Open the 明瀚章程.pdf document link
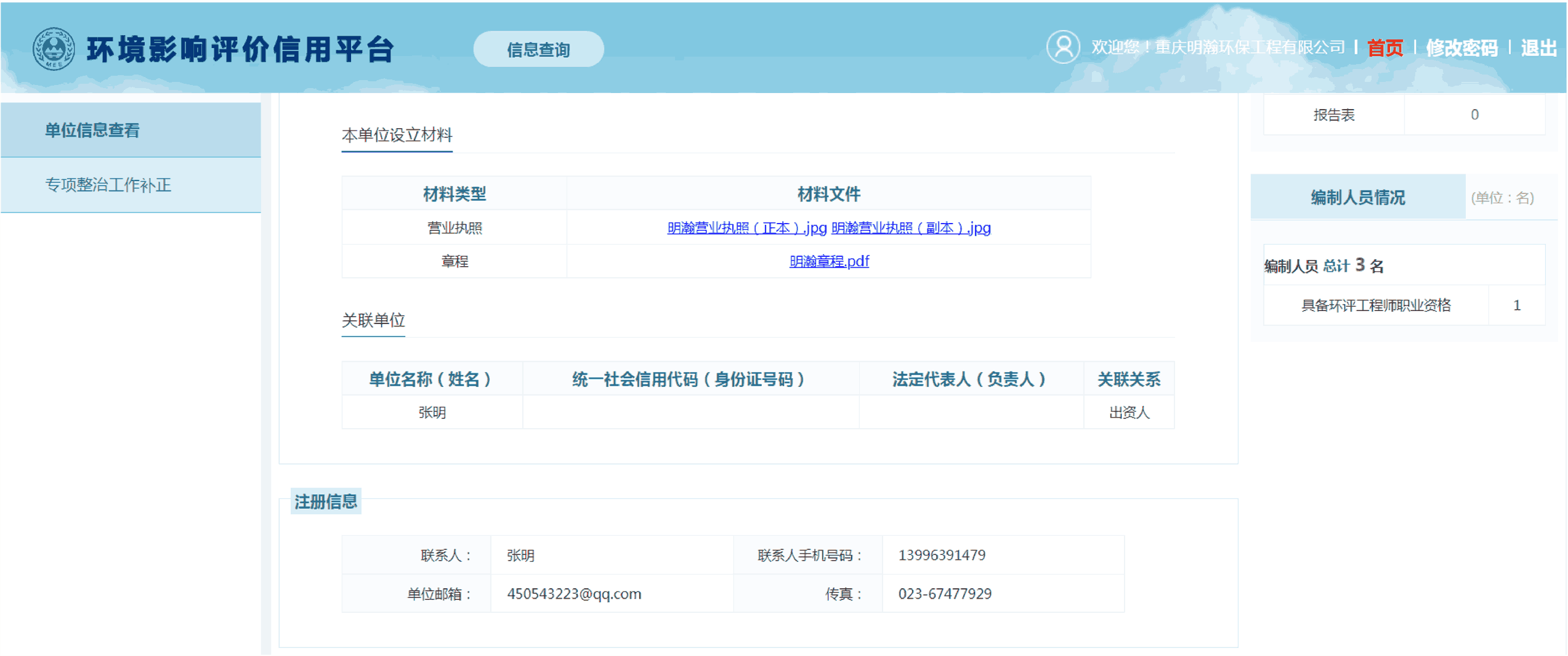The image size is (1568, 656). click(x=828, y=261)
